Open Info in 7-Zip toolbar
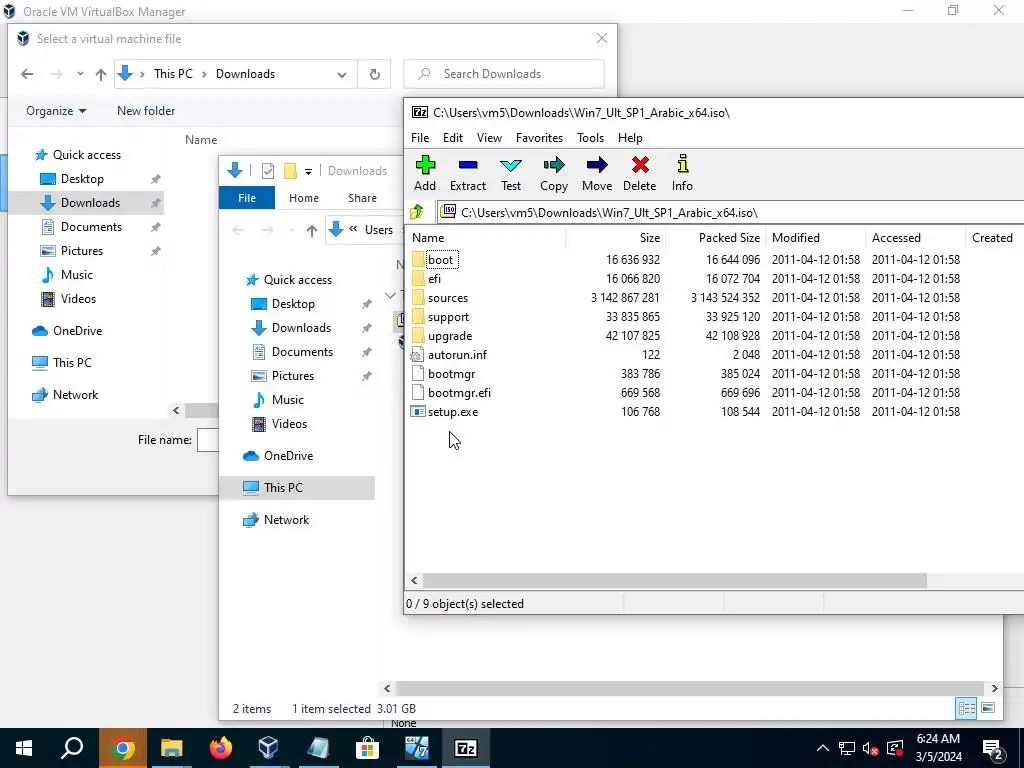This screenshot has width=1024, height=768. point(682,174)
